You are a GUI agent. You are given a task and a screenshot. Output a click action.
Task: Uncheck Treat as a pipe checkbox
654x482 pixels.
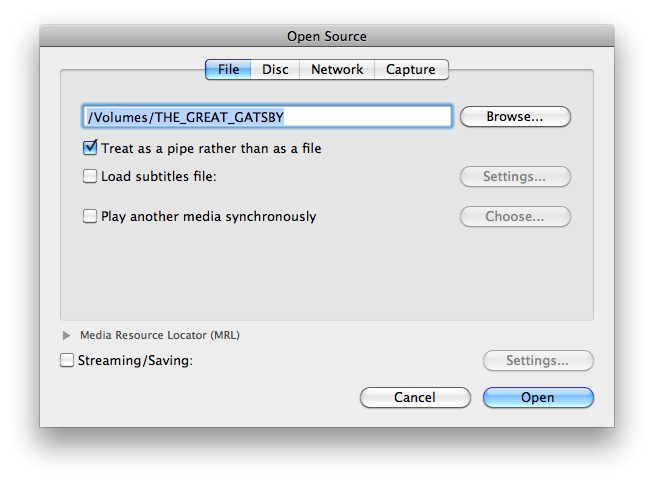click(91, 148)
